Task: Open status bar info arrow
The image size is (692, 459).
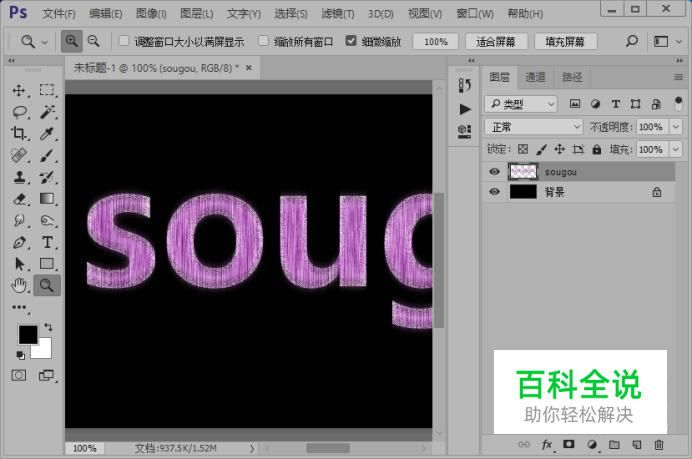Action: [x=252, y=448]
